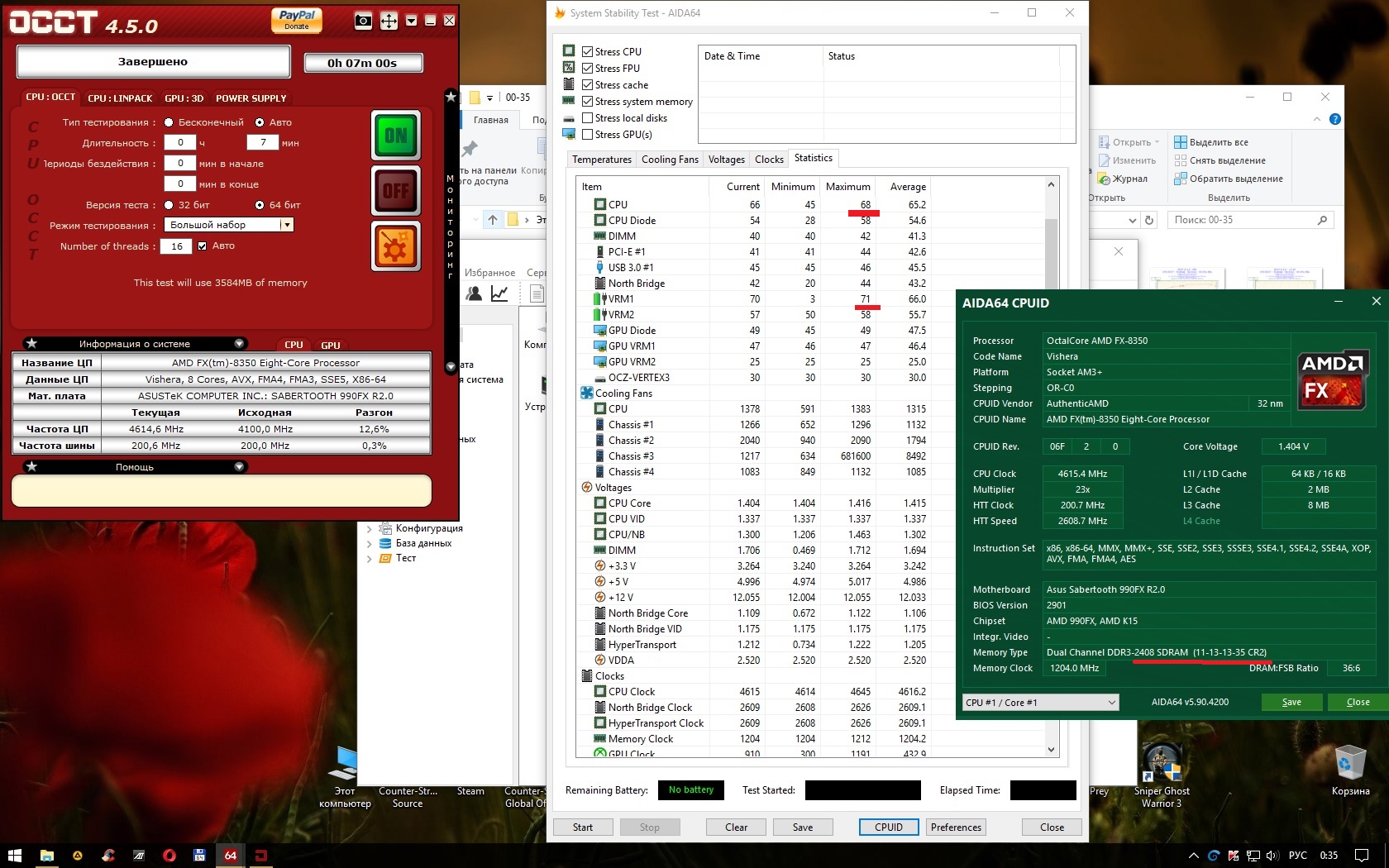The width and height of the screenshot is (1389, 868).
Task: Click the Number of threads input field
Action: 177,246
